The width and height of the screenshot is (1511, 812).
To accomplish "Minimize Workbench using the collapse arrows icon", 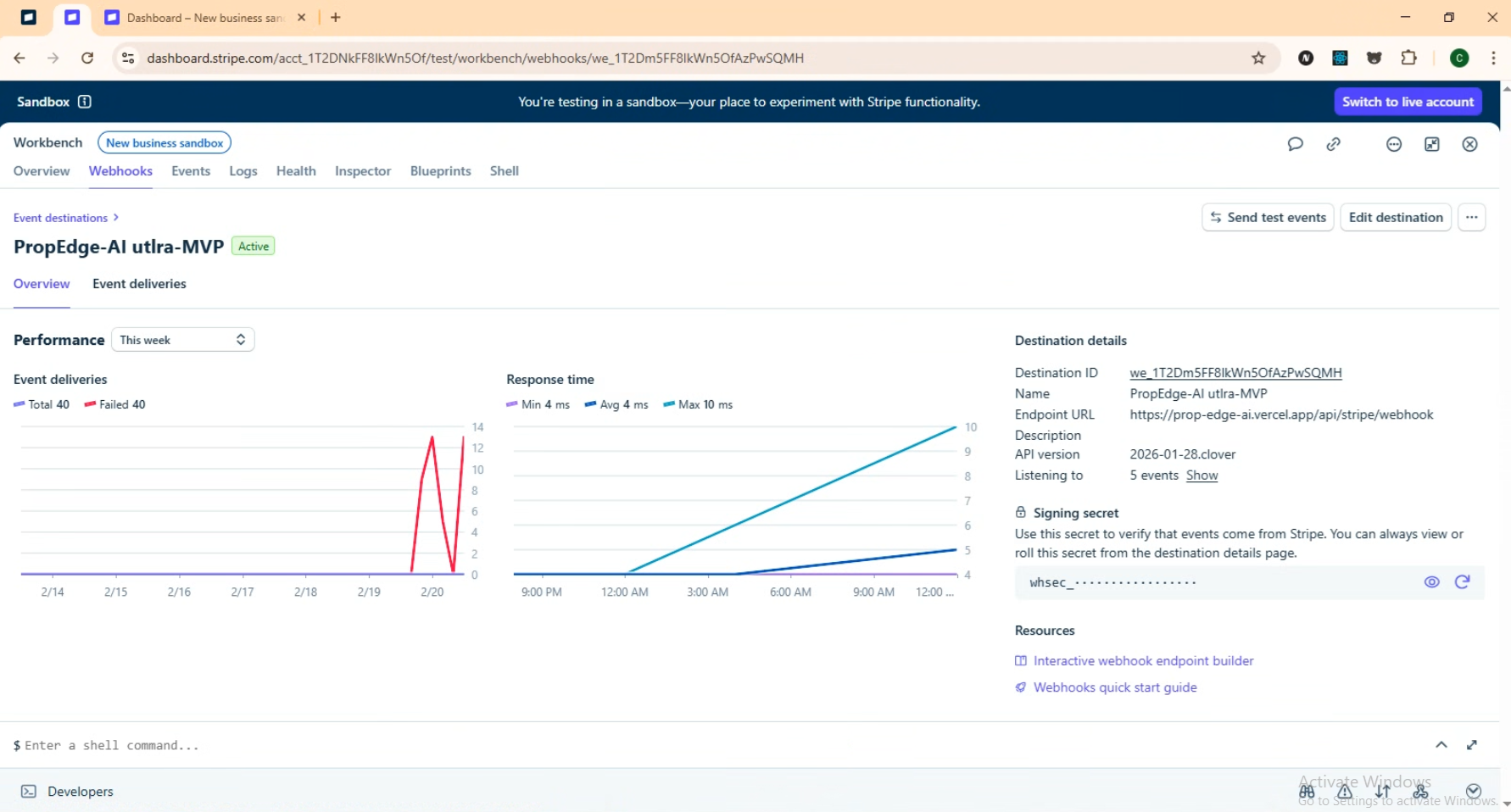I will (1432, 144).
